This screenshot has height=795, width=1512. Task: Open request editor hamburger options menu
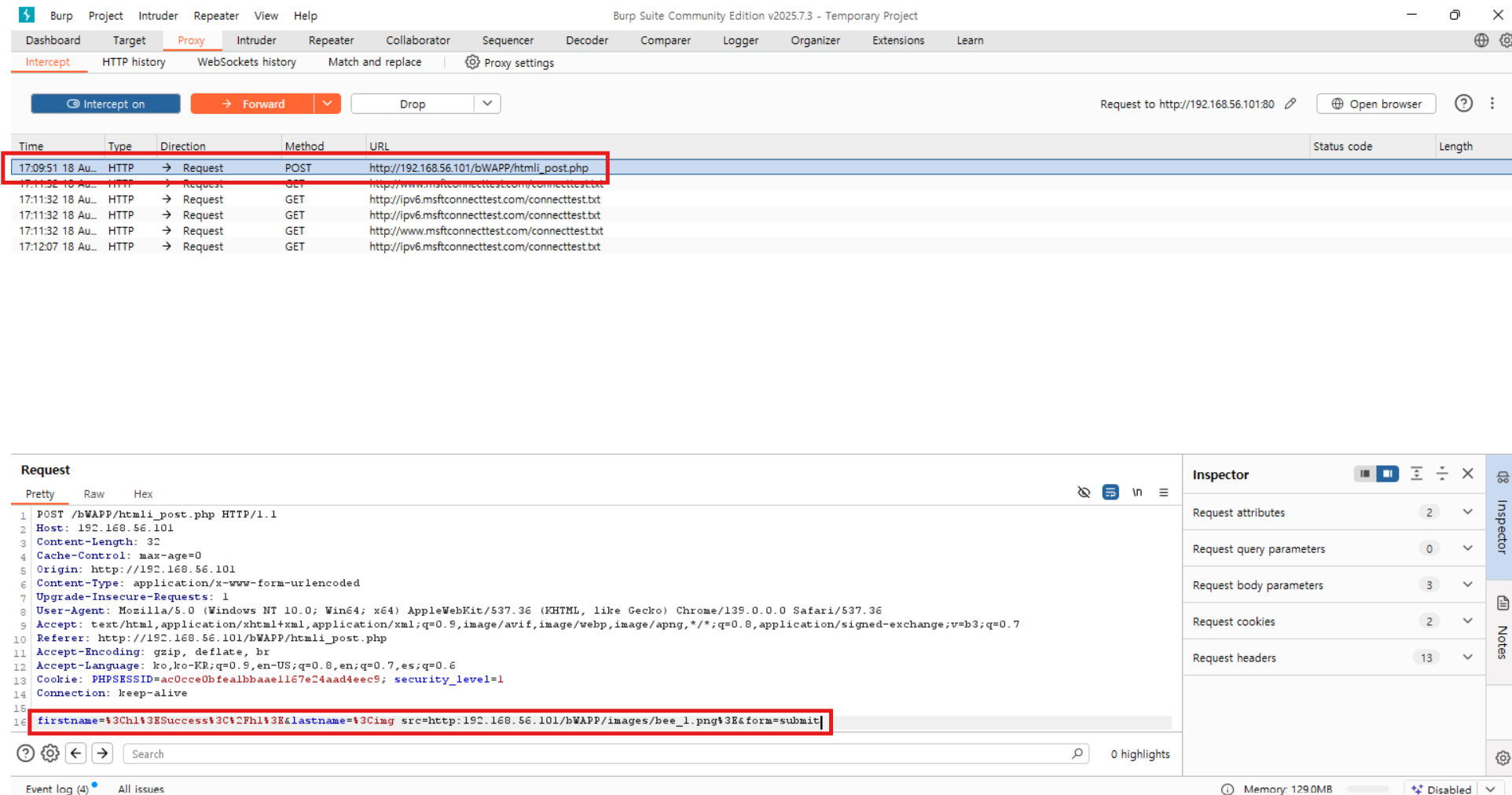[1164, 493]
